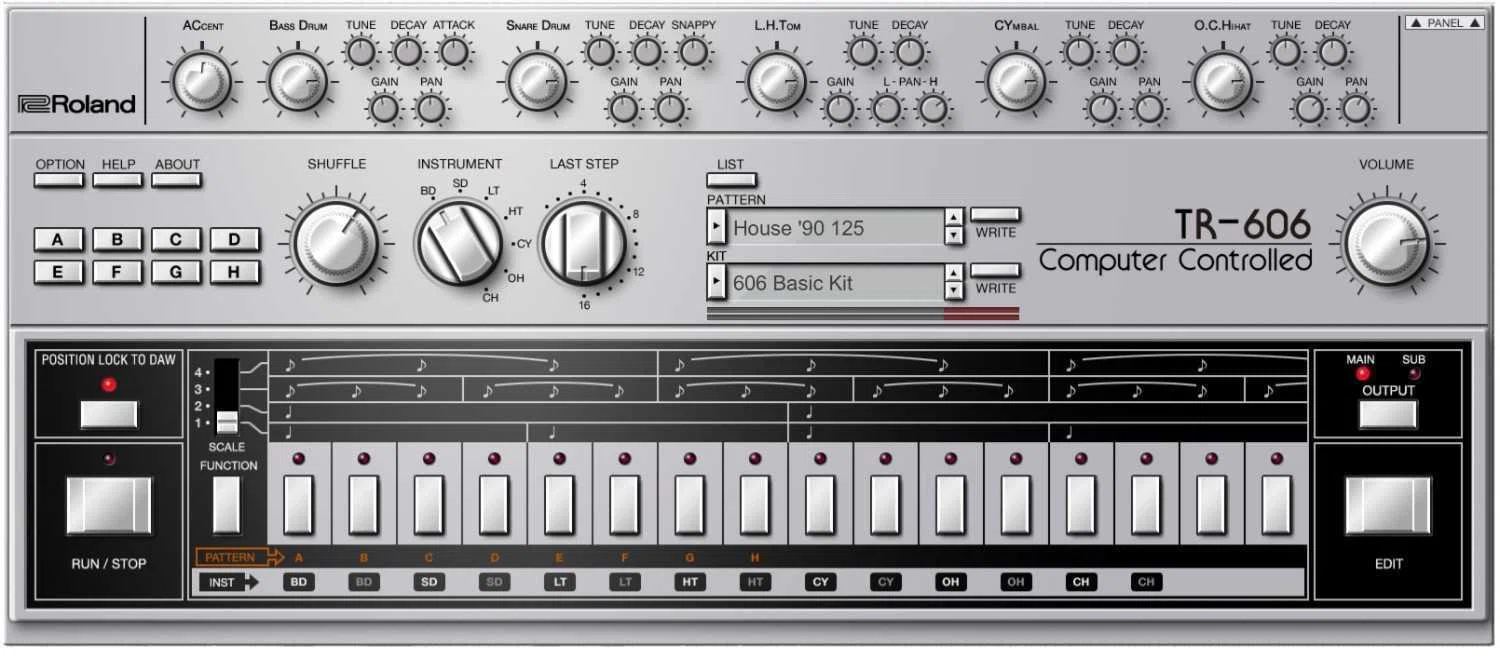Select pattern bank B
Screen dimensions: 1500x657
118,240
